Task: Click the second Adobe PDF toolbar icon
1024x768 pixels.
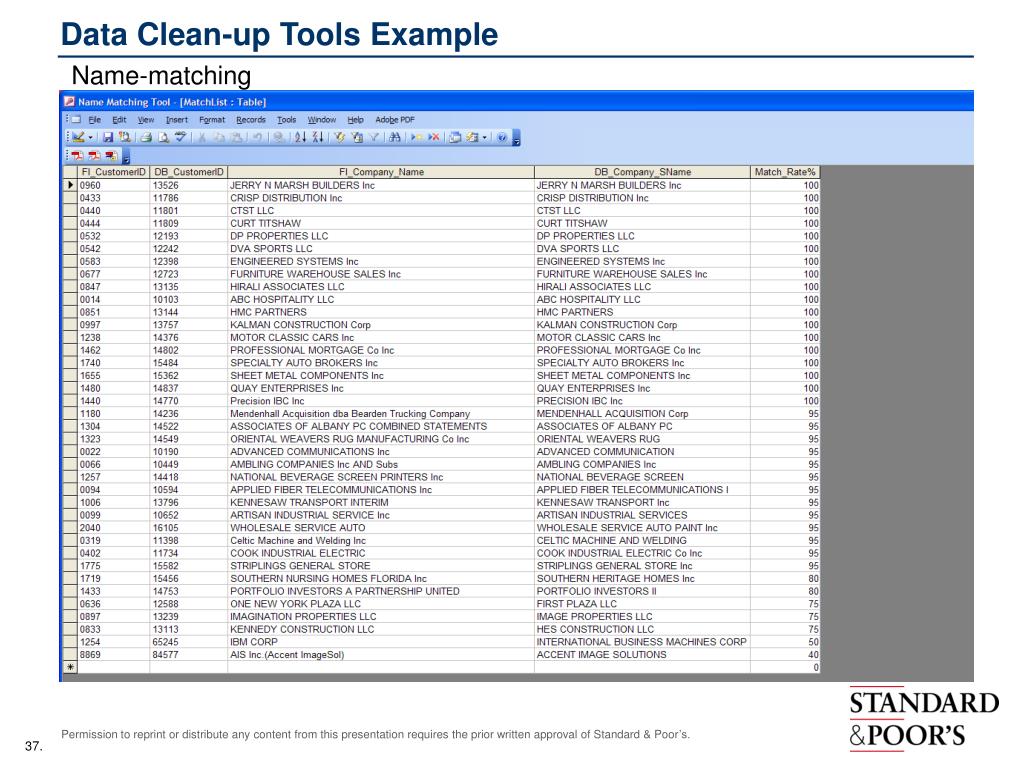Action: coord(95,155)
